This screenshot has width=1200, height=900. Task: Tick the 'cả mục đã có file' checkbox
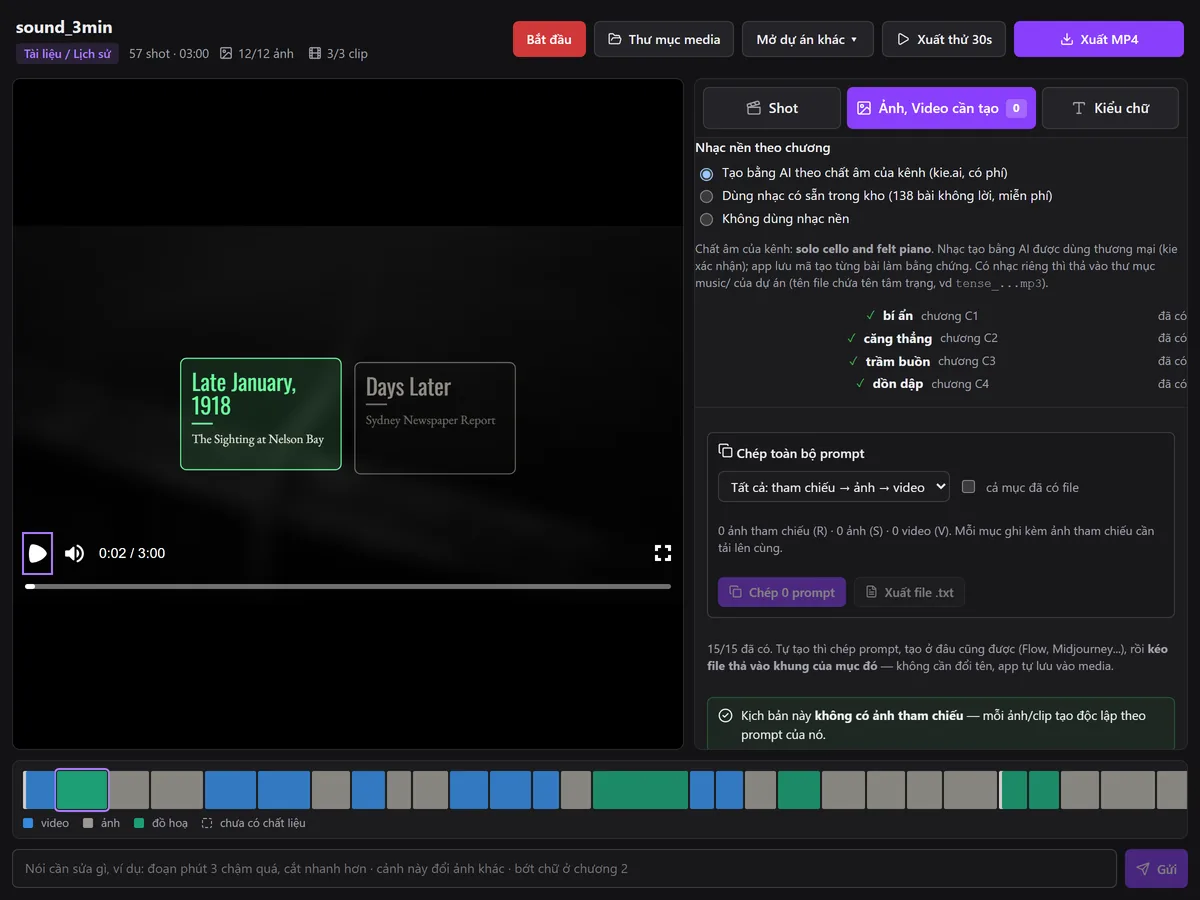pyautogui.click(x=968, y=487)
